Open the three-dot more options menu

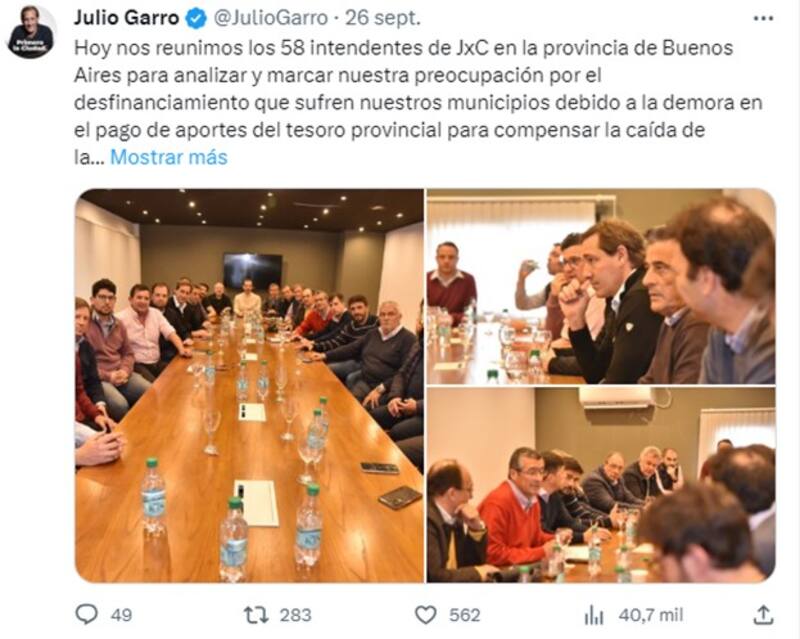763,18
